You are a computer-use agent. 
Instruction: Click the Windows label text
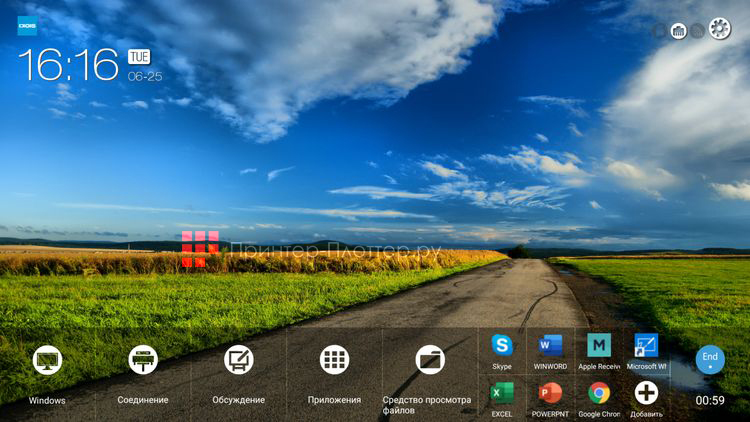click(x=47, y=400)
